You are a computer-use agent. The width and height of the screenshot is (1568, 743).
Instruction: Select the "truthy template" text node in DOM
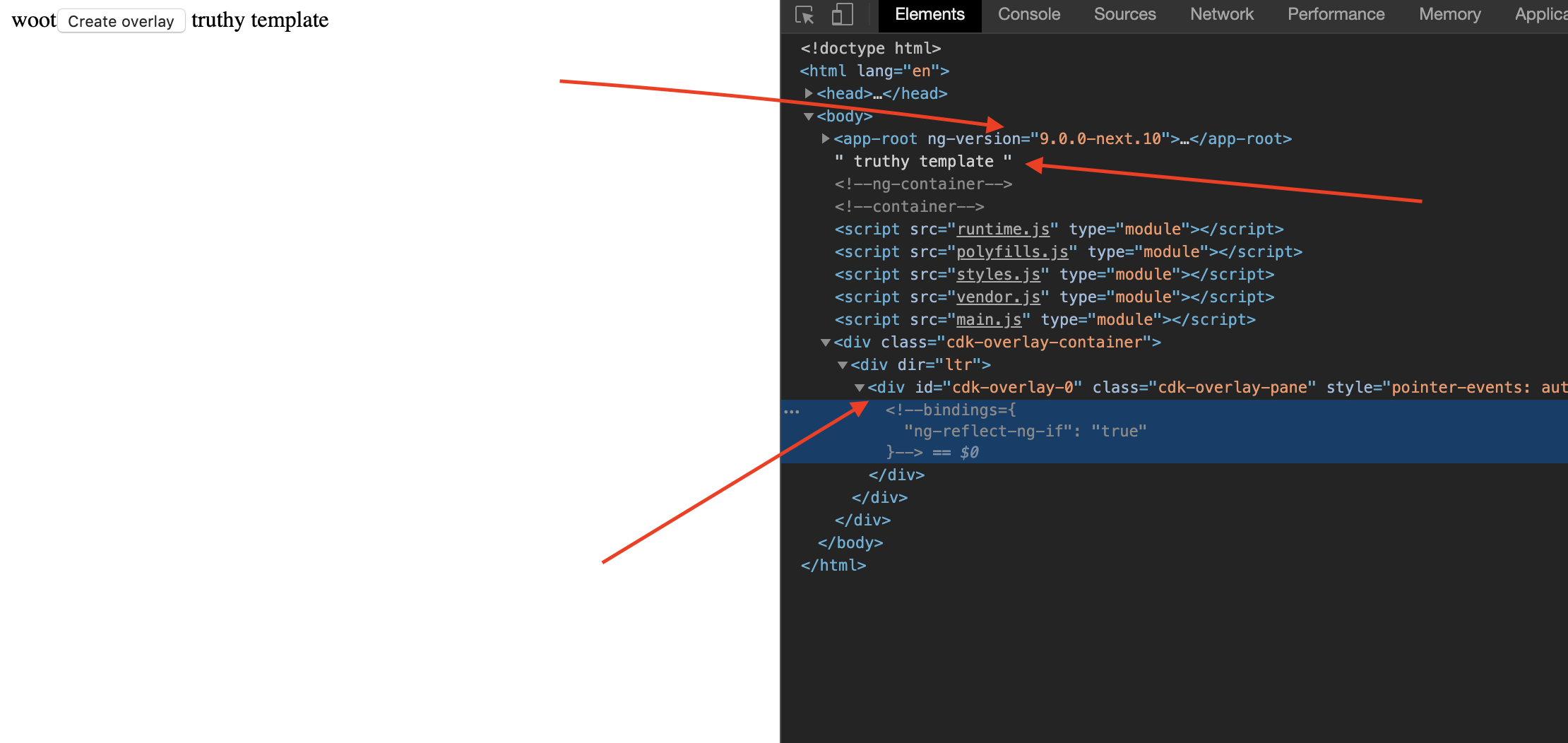click(x=923, y=161)
